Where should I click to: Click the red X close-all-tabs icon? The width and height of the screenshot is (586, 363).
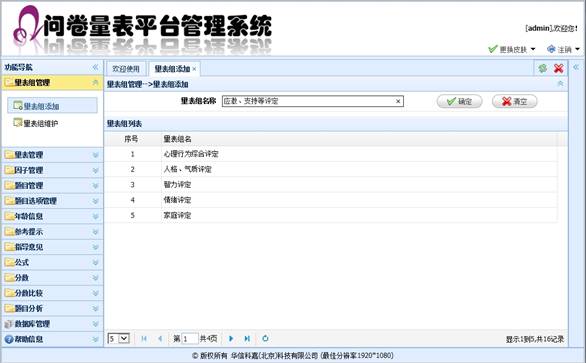pyautogui.click(x=559, y=68)
